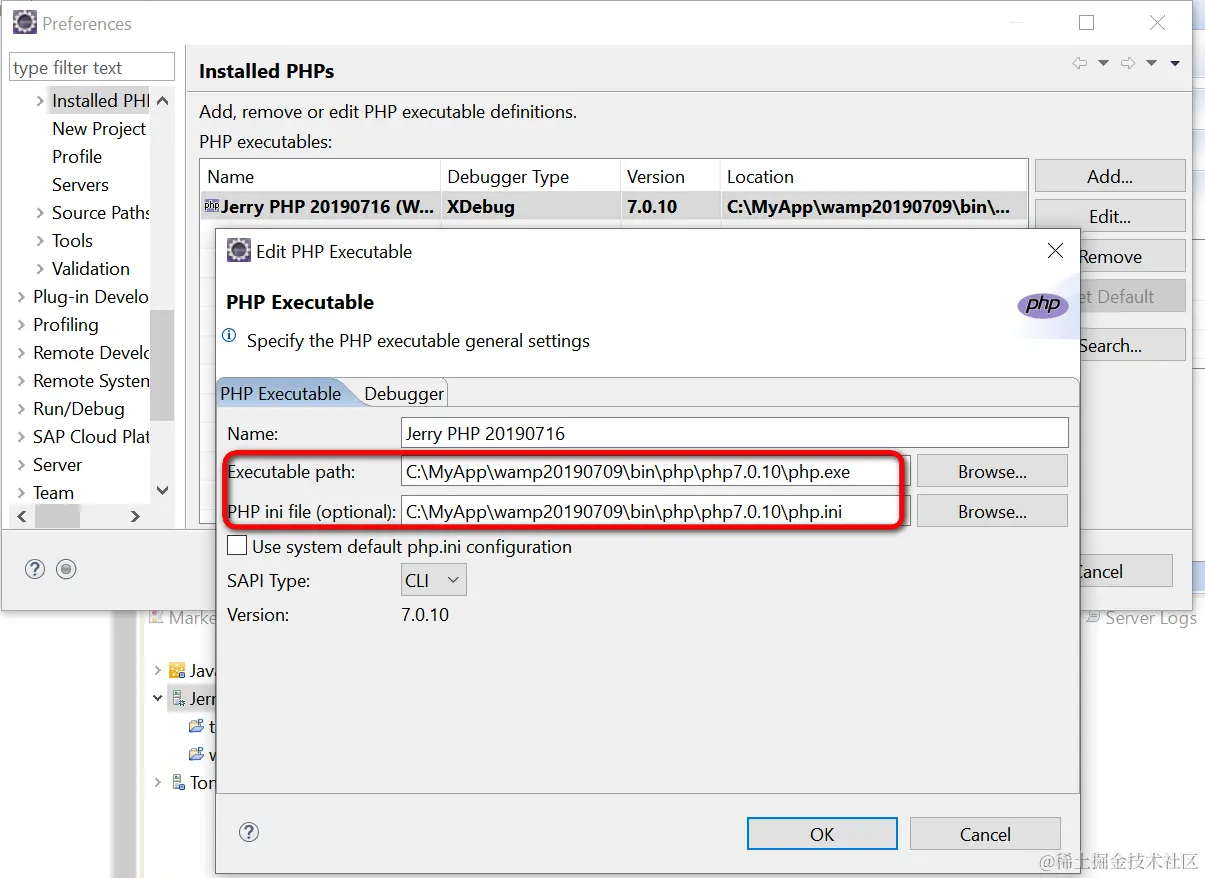Click the Name field with Jerry PHP 20190716
Image resolution: width=1205 pixels, height=878 pixels.
pos(735,433)
